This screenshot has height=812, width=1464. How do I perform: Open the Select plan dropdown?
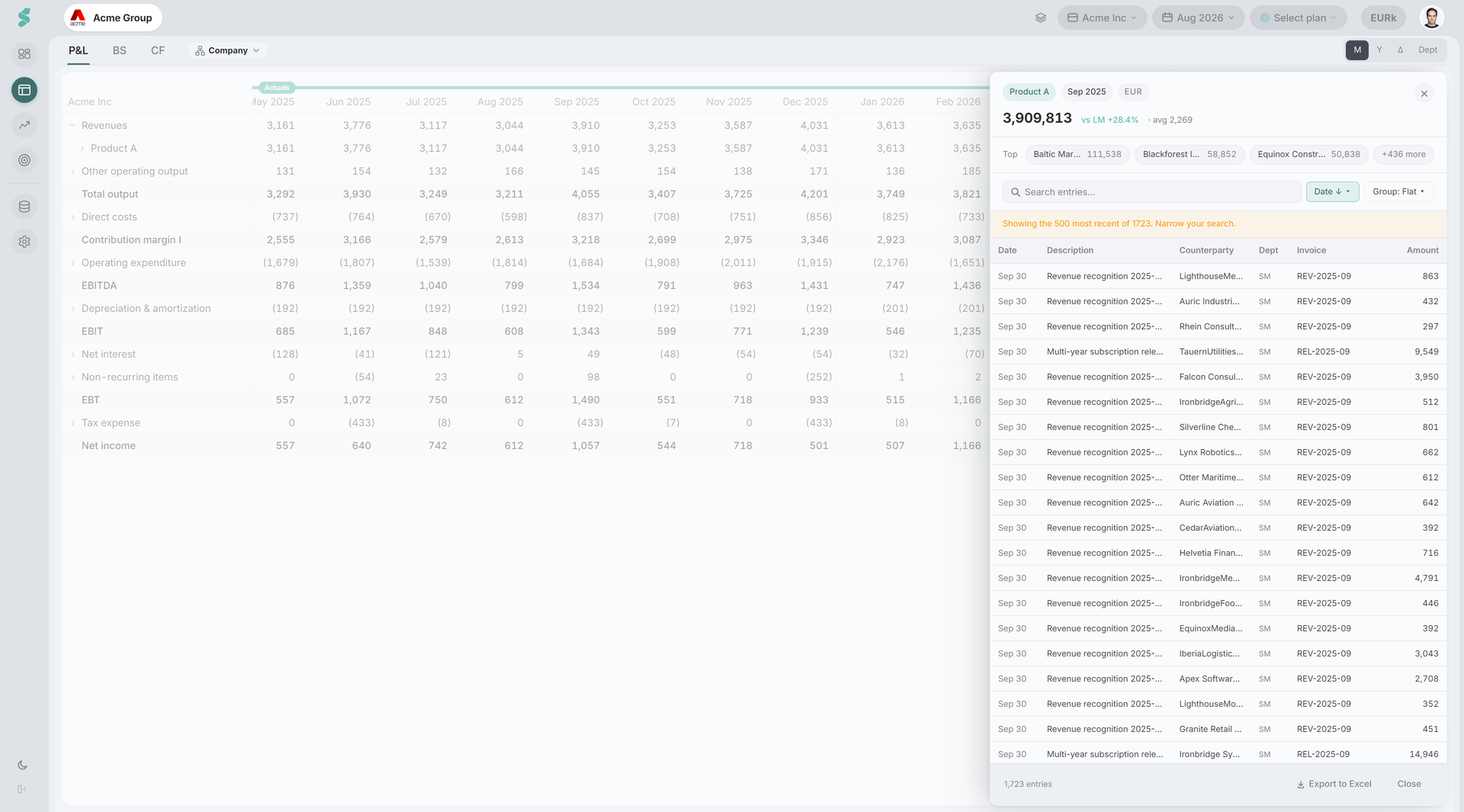[x=1298, y=18]
